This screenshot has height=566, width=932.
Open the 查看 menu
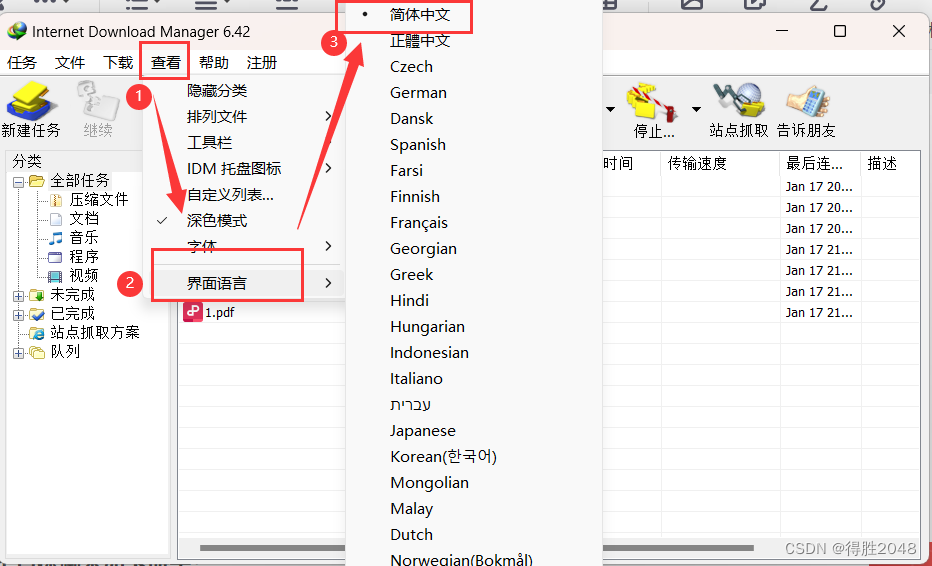[x=165, y=62]
